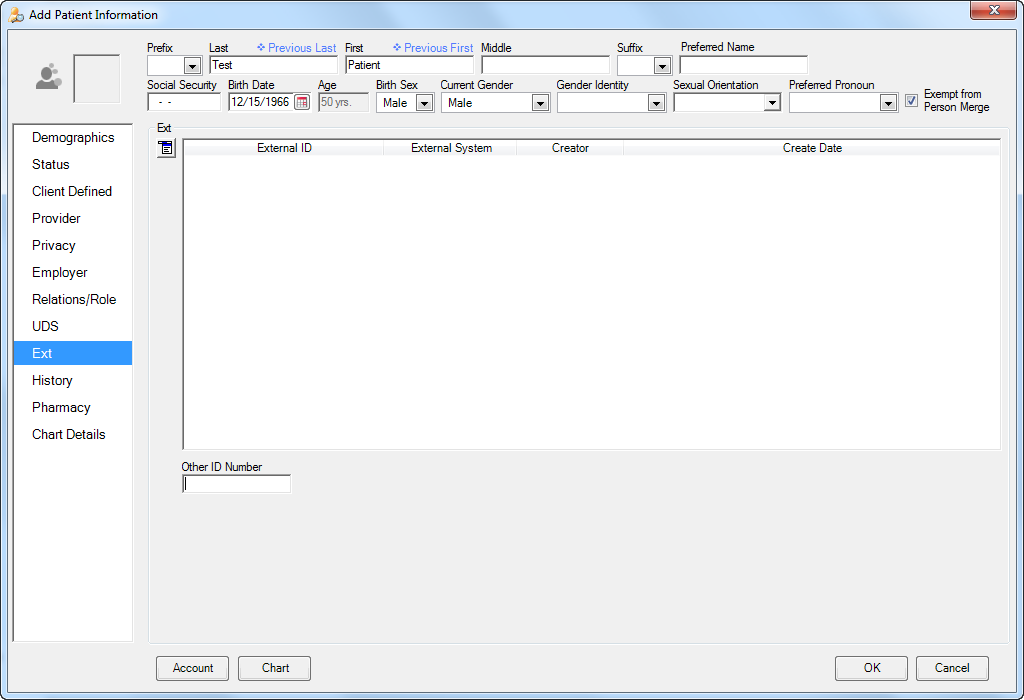
Task: Click the Other ID Number field
Action: (x=236, y=484)
